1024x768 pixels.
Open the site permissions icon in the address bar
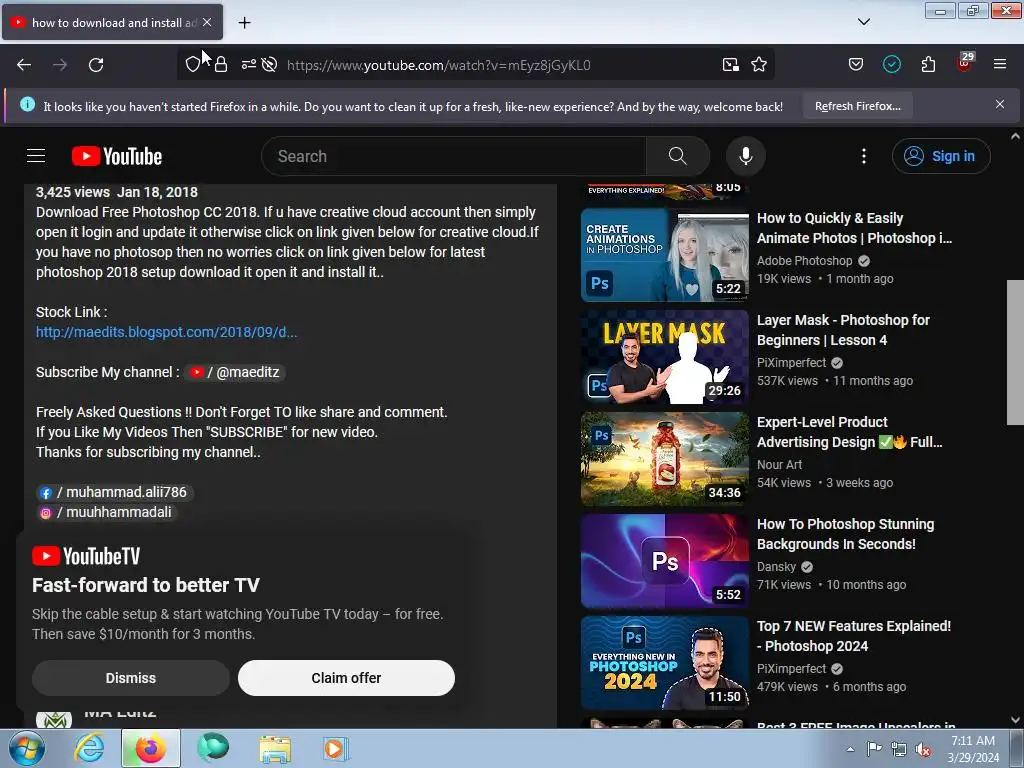(249, 65)
